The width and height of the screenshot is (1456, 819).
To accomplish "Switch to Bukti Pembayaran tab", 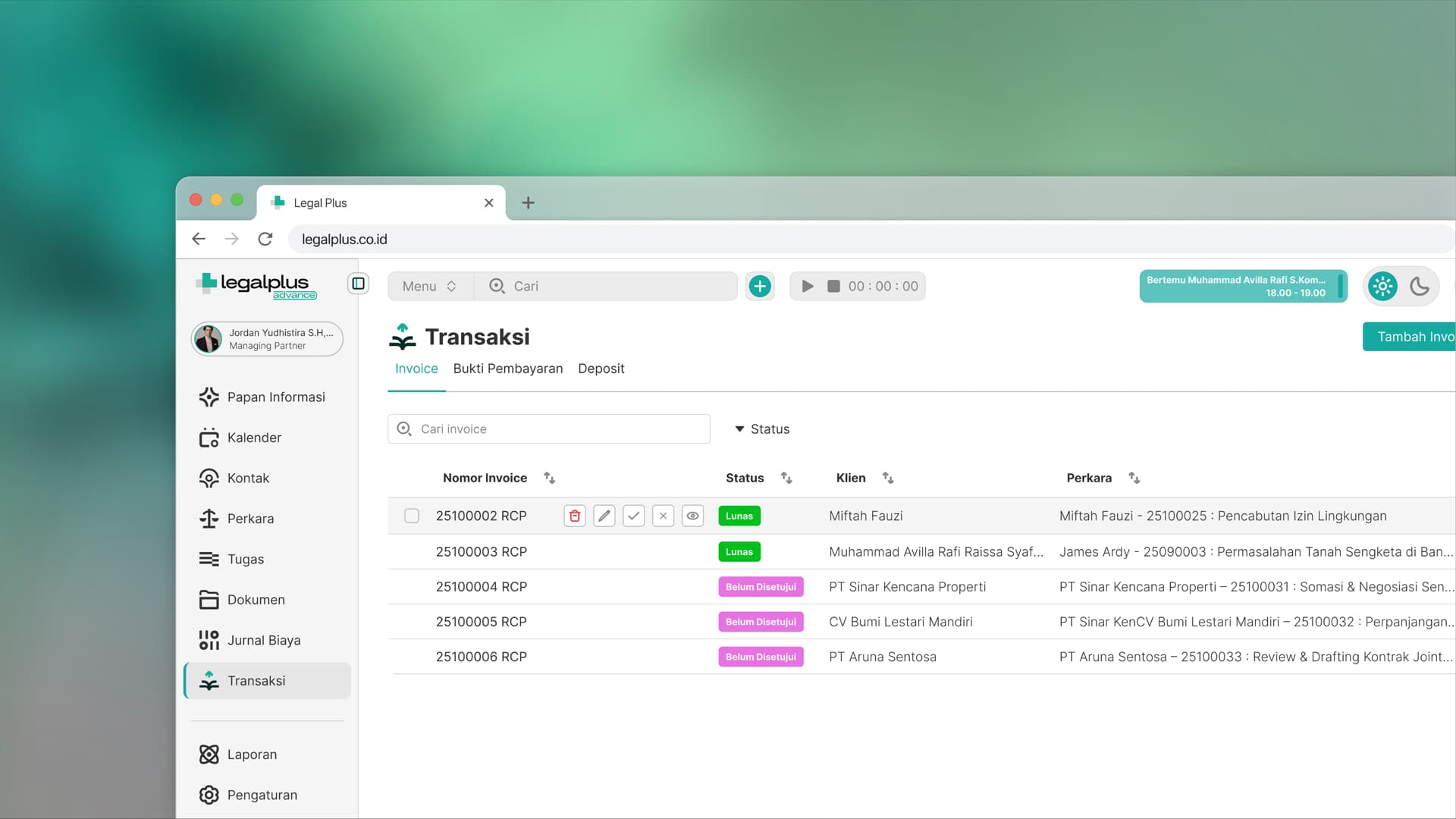I will click(x=508, y=369).
